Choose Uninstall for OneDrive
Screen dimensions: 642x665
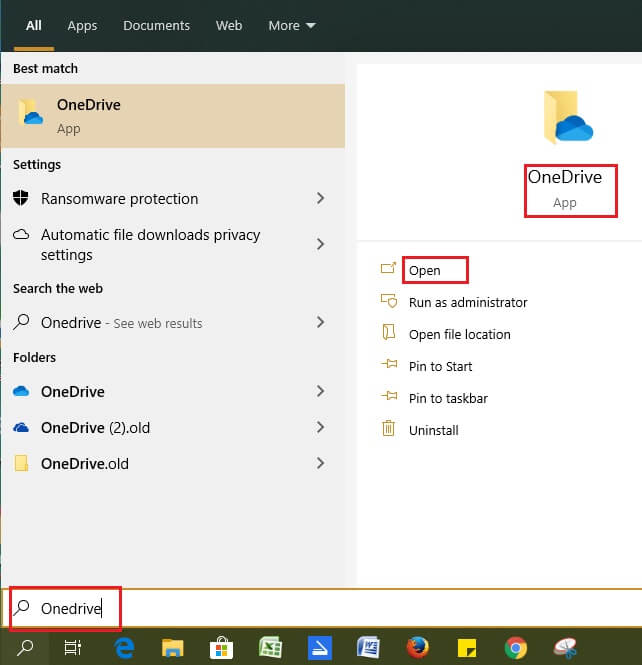434,430
